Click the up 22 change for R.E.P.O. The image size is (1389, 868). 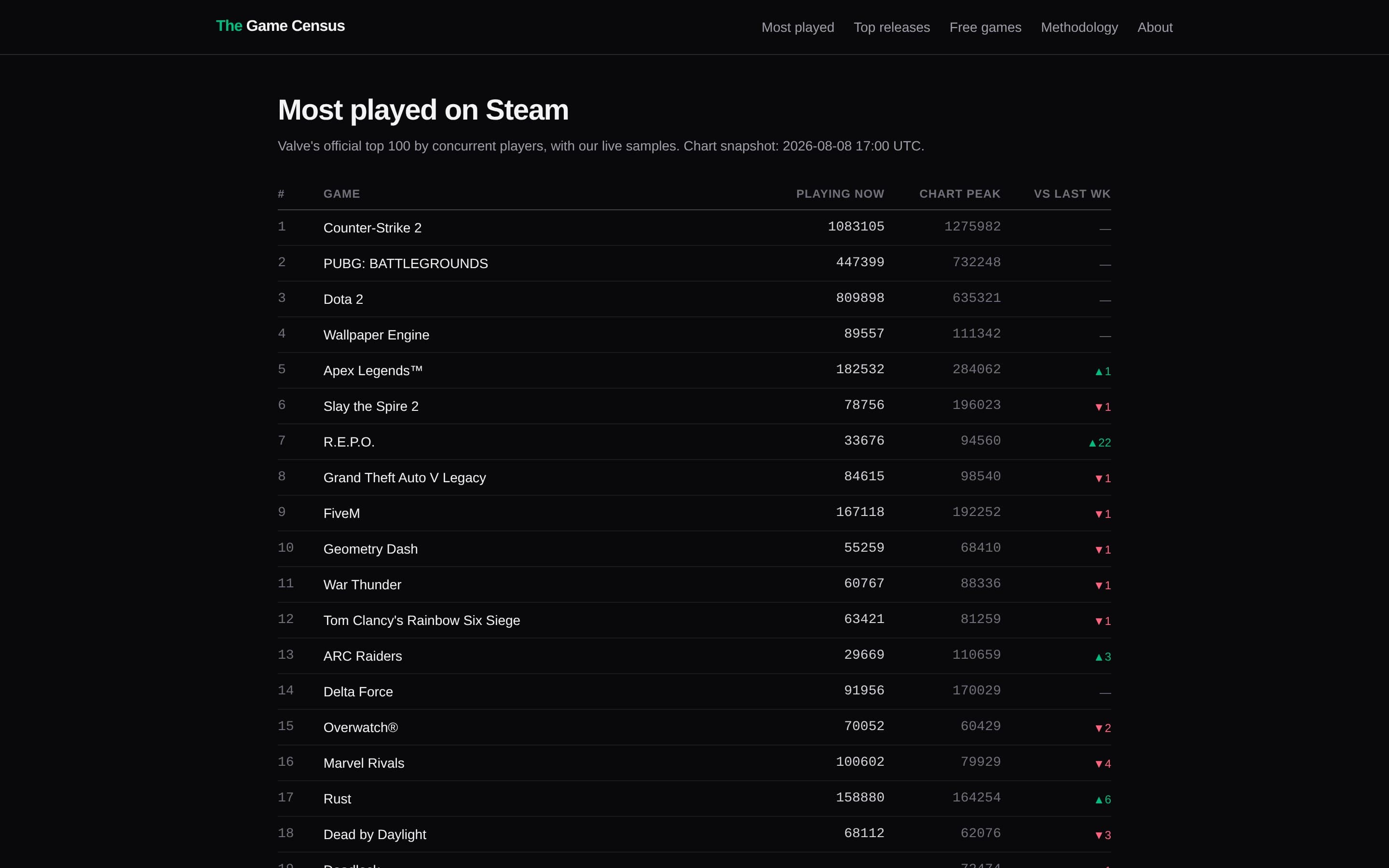point(1100,443)
